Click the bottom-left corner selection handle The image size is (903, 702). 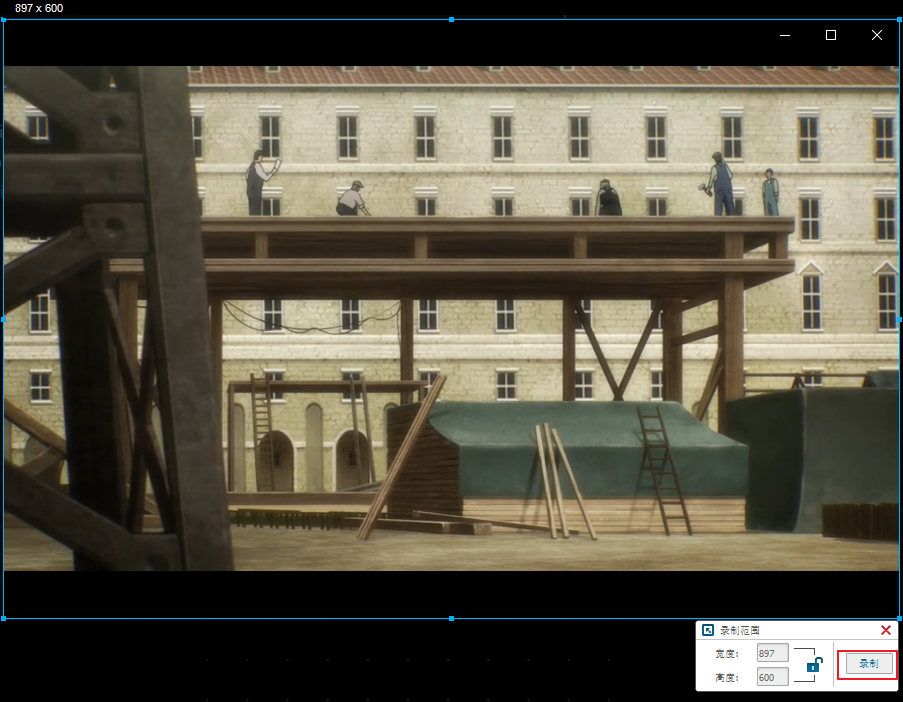(x=3, y=618)
